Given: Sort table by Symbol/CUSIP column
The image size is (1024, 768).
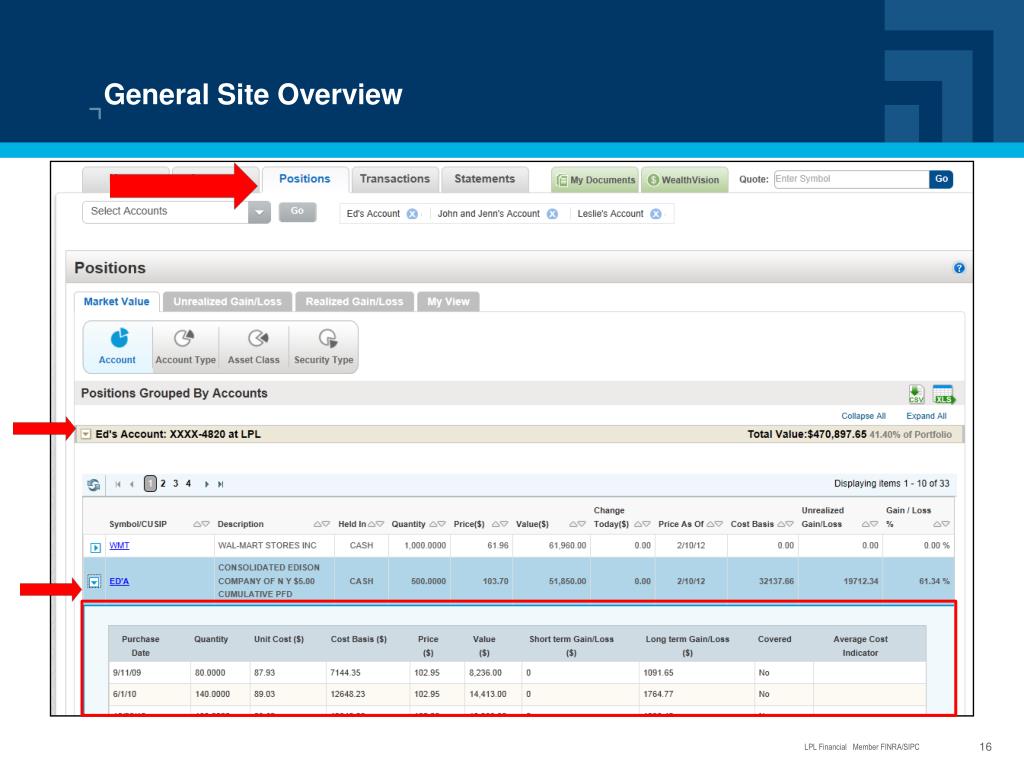Looking at the screenshot, I should tap(201, 524).
